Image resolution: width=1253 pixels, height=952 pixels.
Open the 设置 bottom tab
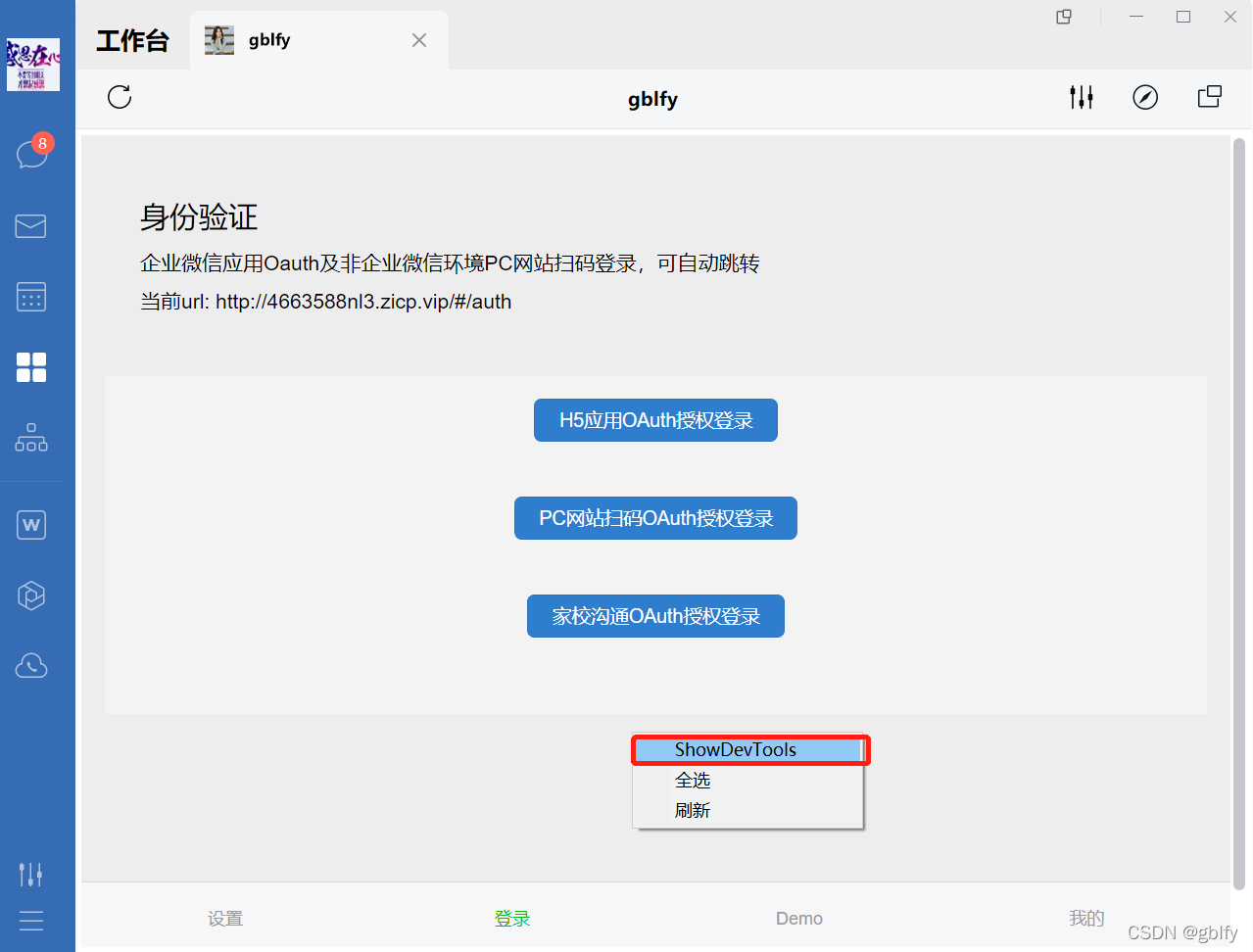(225, 919)
